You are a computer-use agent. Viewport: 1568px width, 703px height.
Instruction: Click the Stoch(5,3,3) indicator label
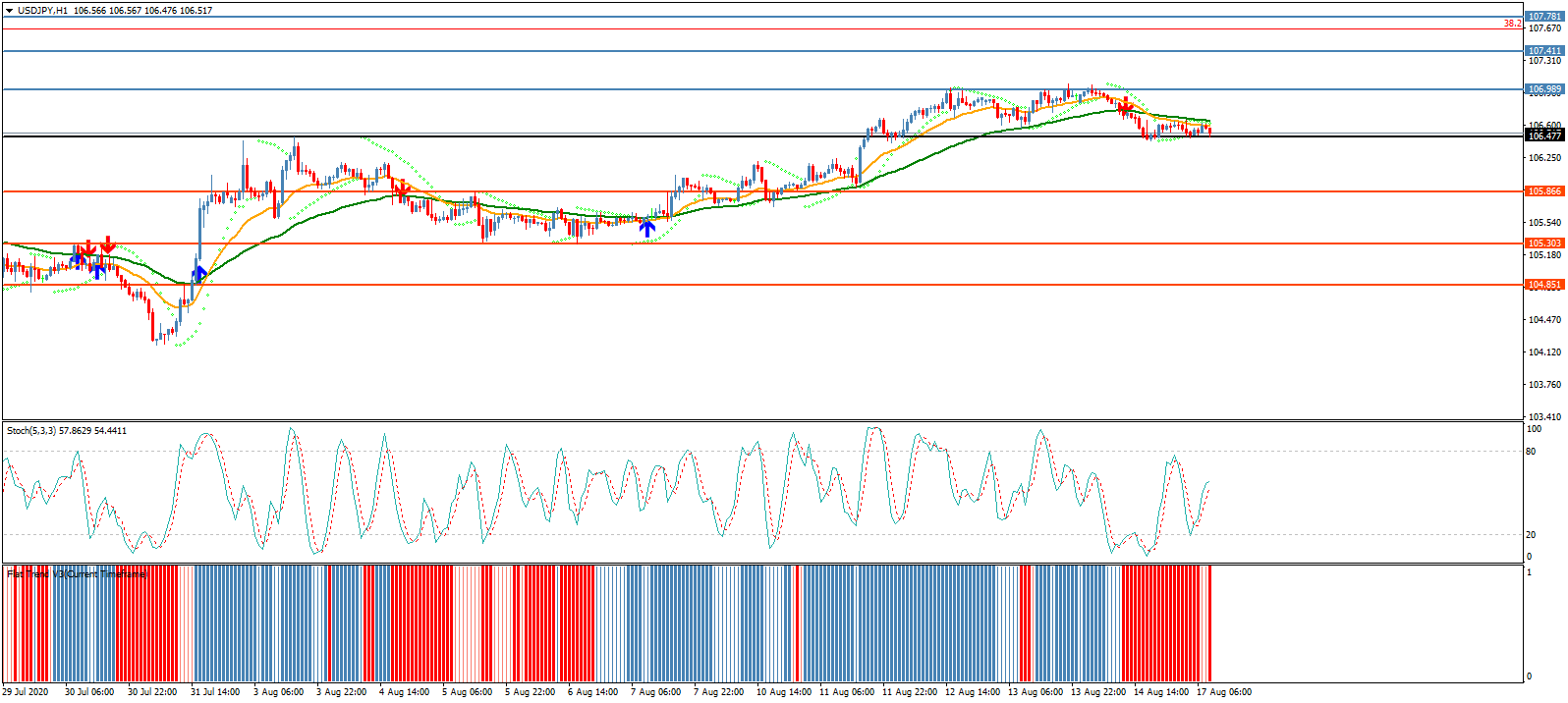tap(67, 431)
